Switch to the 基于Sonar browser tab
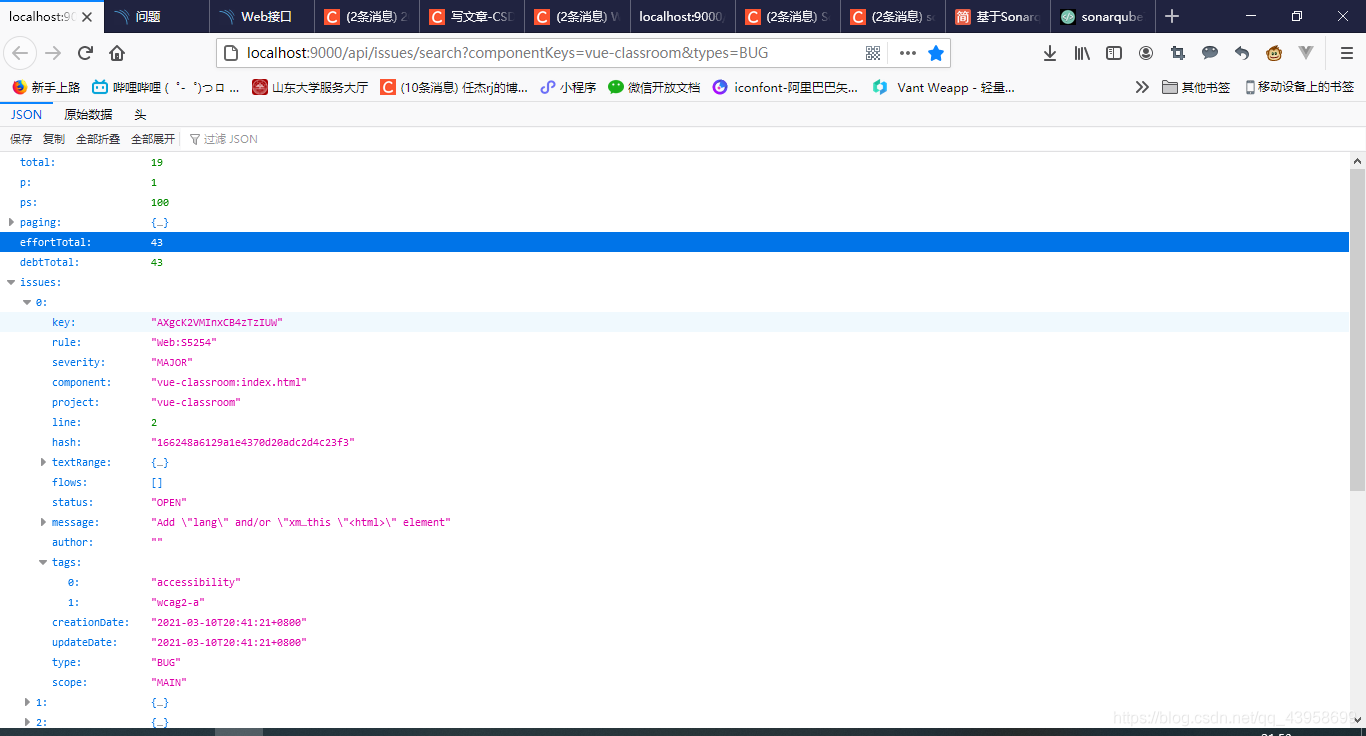The height and width of the screenshot is (736, 1366). [997, 16]
